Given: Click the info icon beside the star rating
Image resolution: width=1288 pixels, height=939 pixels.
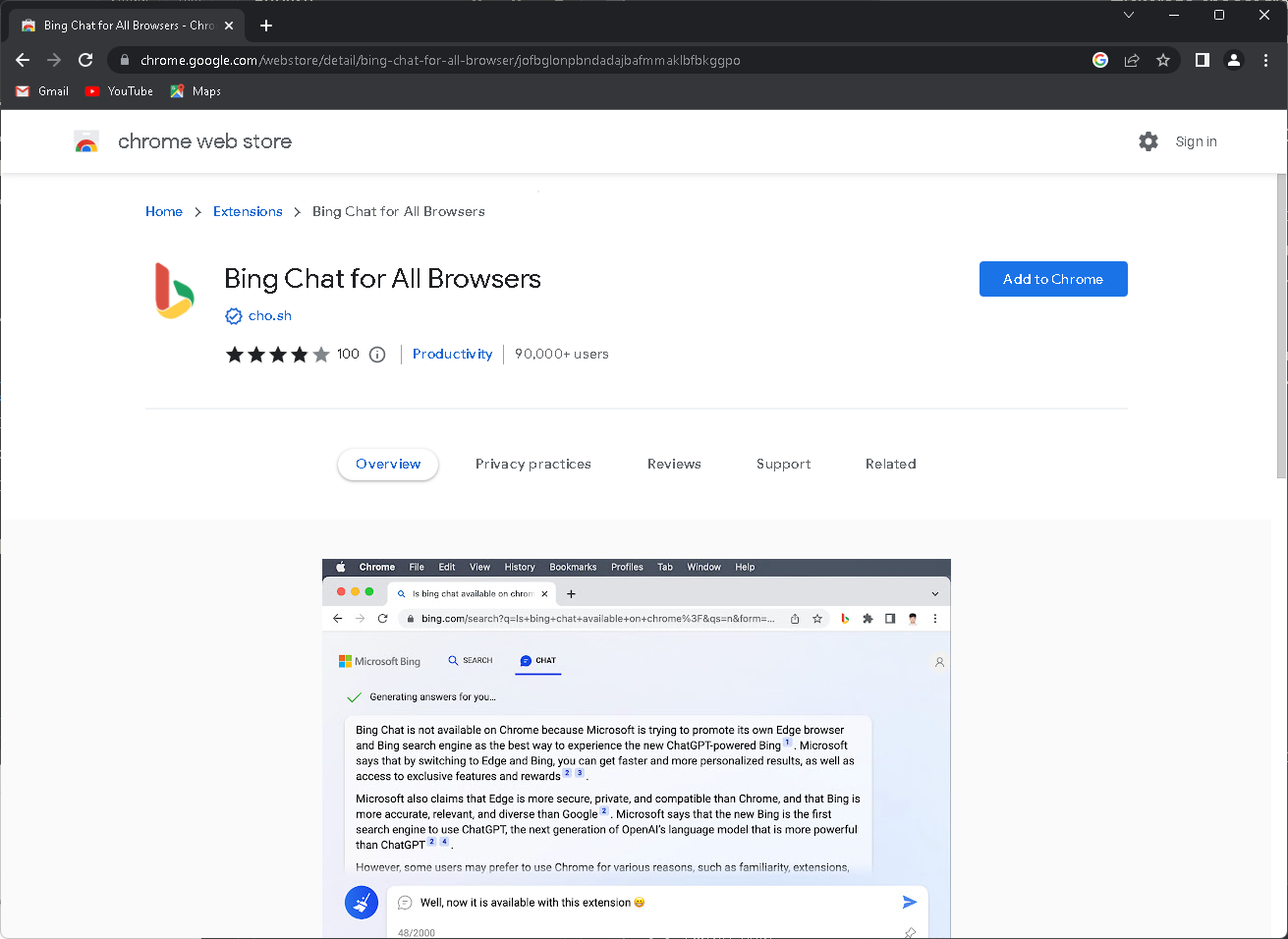Looking at the screenshot, I should point(377,354).
